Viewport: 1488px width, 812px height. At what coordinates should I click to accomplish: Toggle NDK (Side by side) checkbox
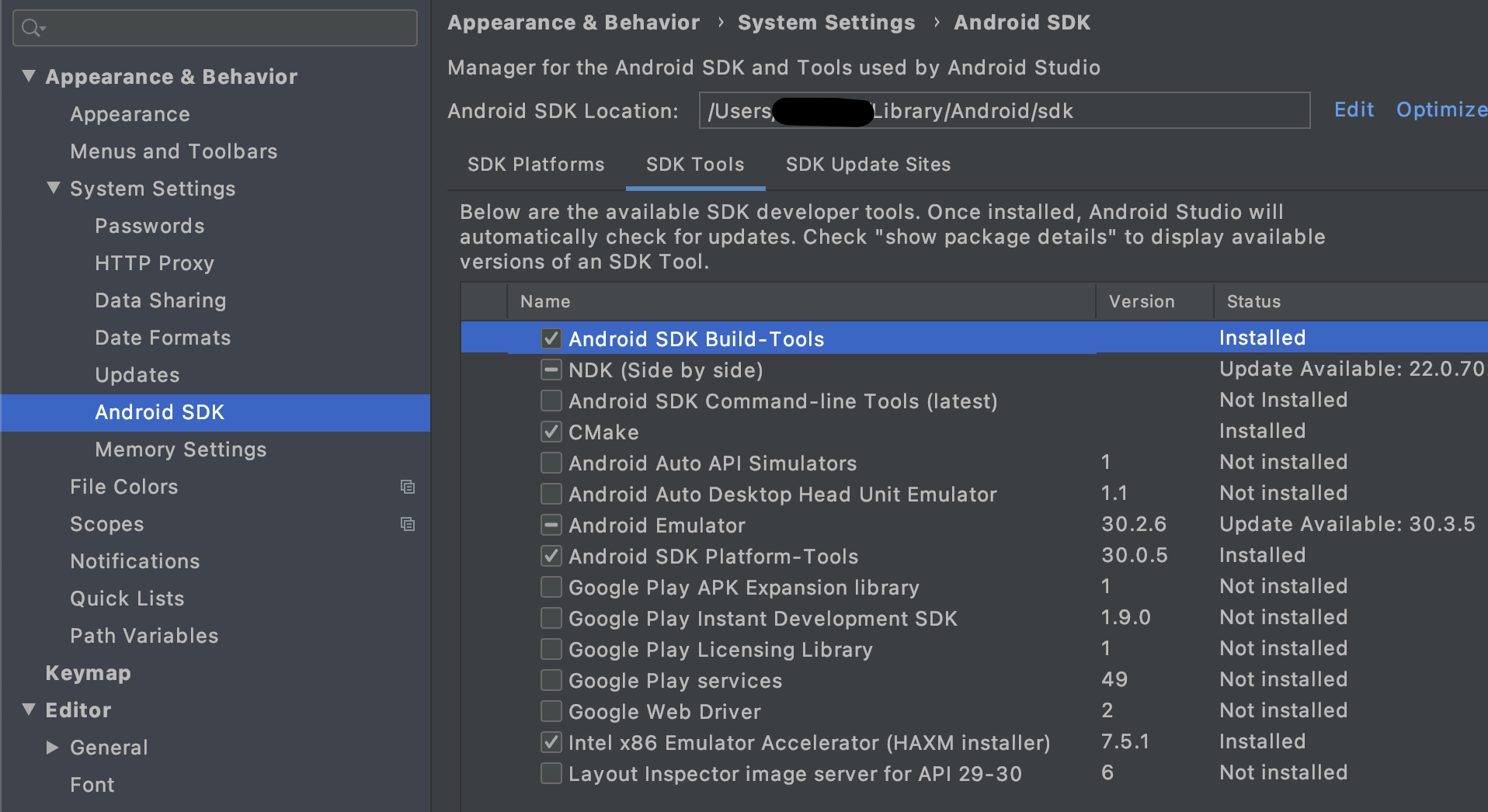[551, 370]
